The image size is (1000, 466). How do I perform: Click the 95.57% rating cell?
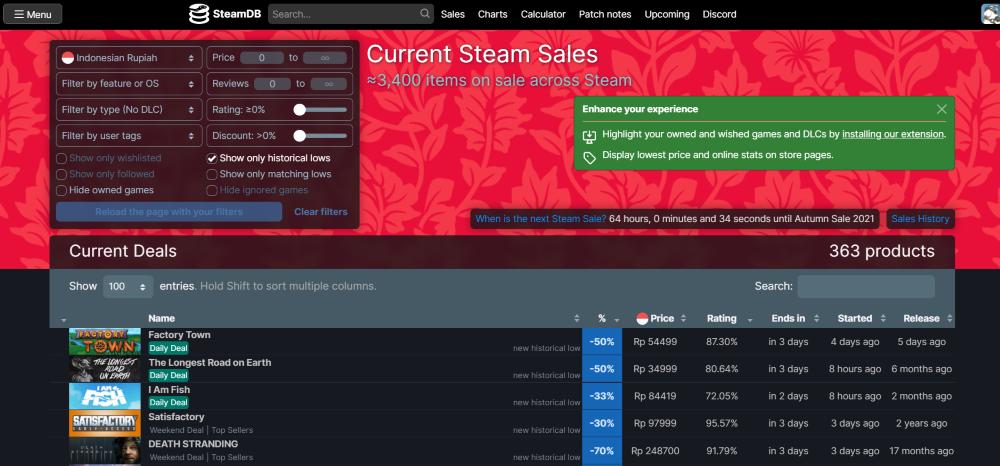tap(722, 423)
